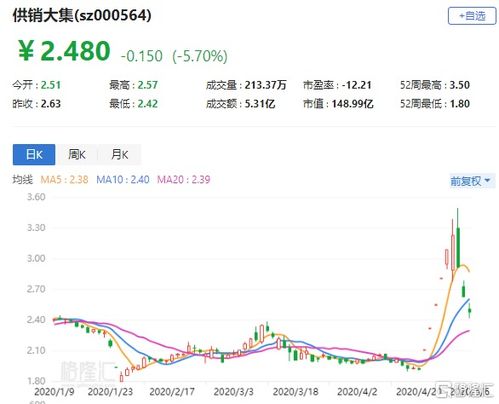499x404 pixels.
Task: Click the 成交额 value 5.31亿
Action: pos(260,104)
